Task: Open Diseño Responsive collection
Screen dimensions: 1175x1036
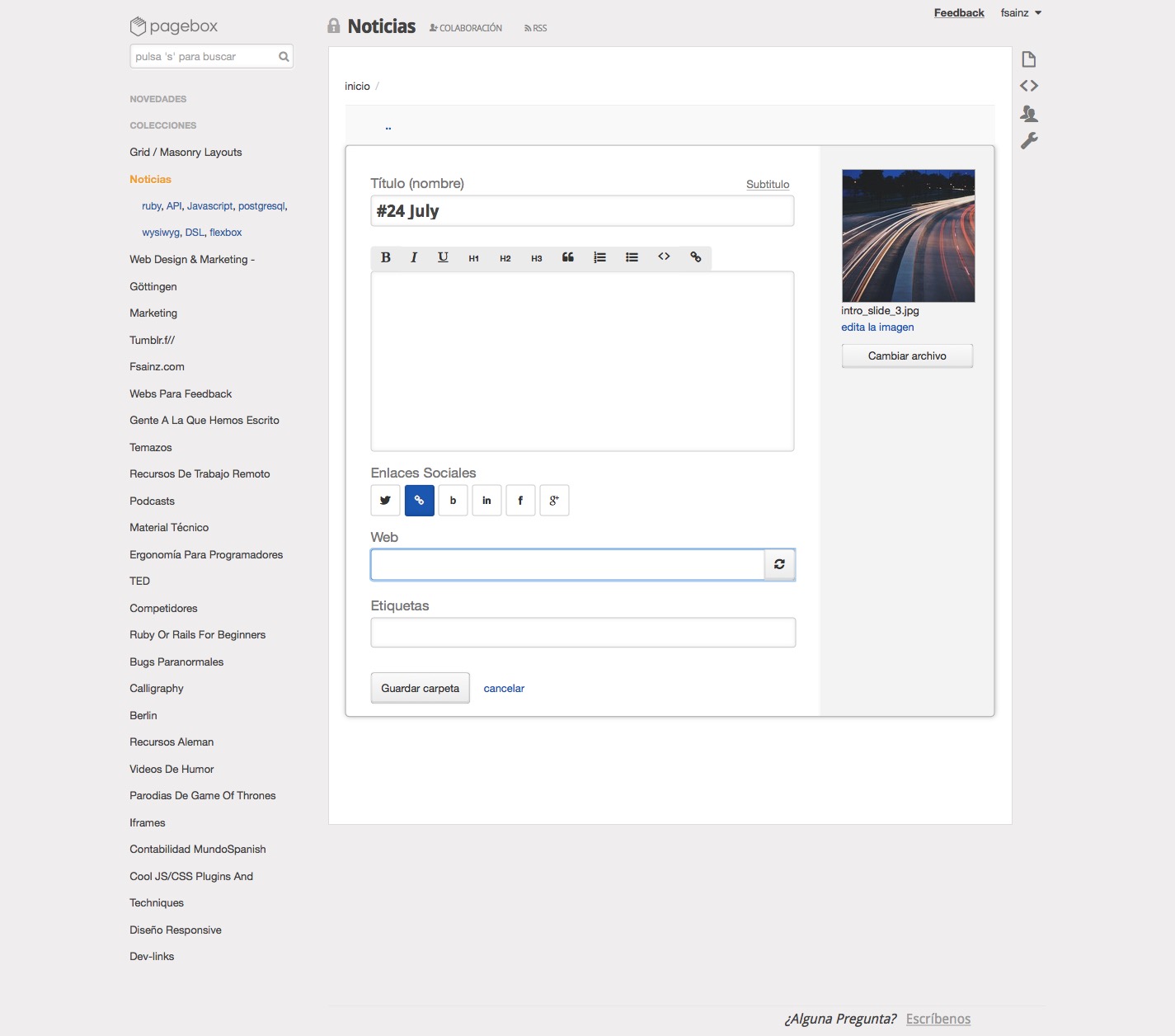Action: click(x=176, y=930)
